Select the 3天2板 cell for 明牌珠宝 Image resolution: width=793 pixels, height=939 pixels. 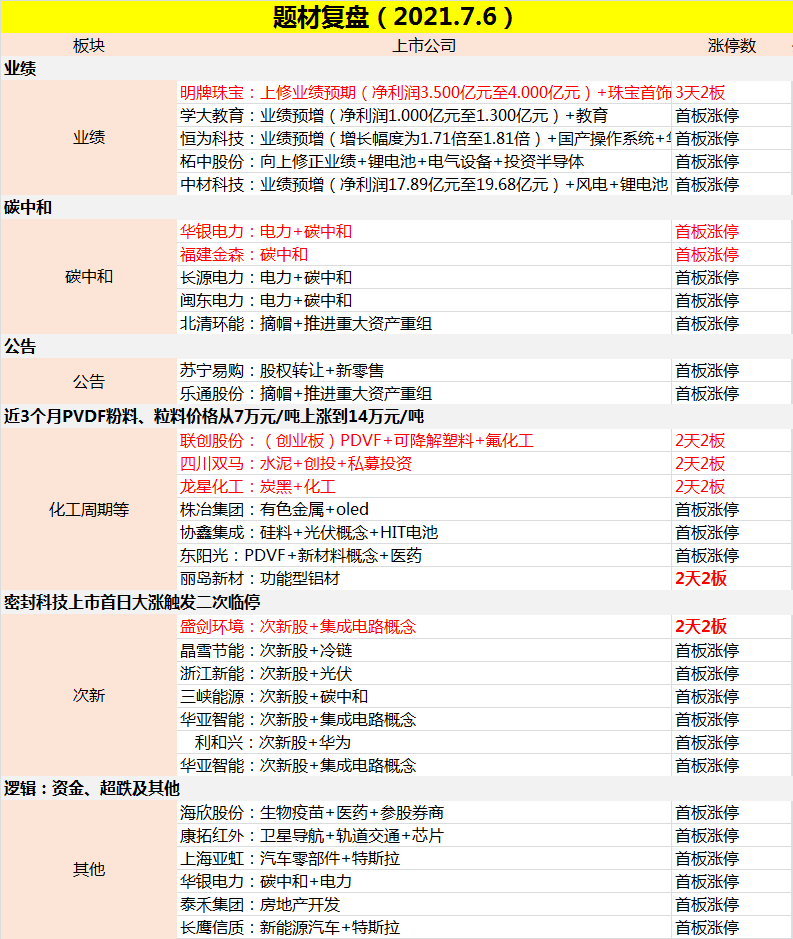tap(731, 93)
